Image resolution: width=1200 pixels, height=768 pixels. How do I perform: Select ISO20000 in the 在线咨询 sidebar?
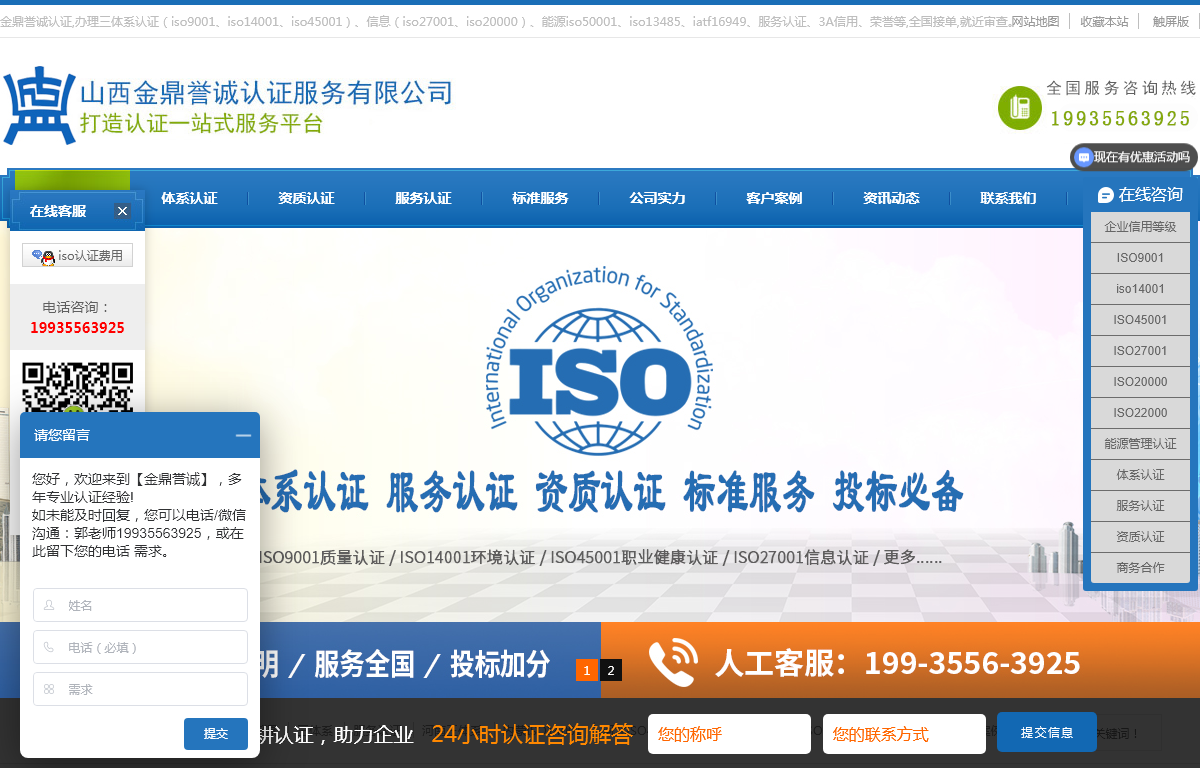[x=1140, y=382]
